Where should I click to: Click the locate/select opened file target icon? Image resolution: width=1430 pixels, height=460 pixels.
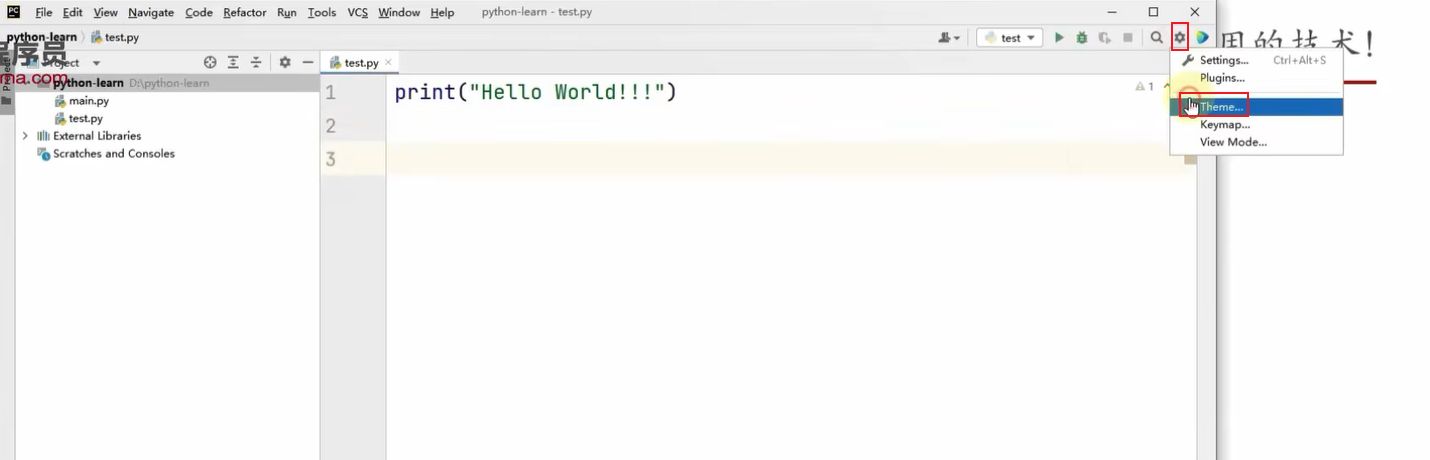click(210, 62)
